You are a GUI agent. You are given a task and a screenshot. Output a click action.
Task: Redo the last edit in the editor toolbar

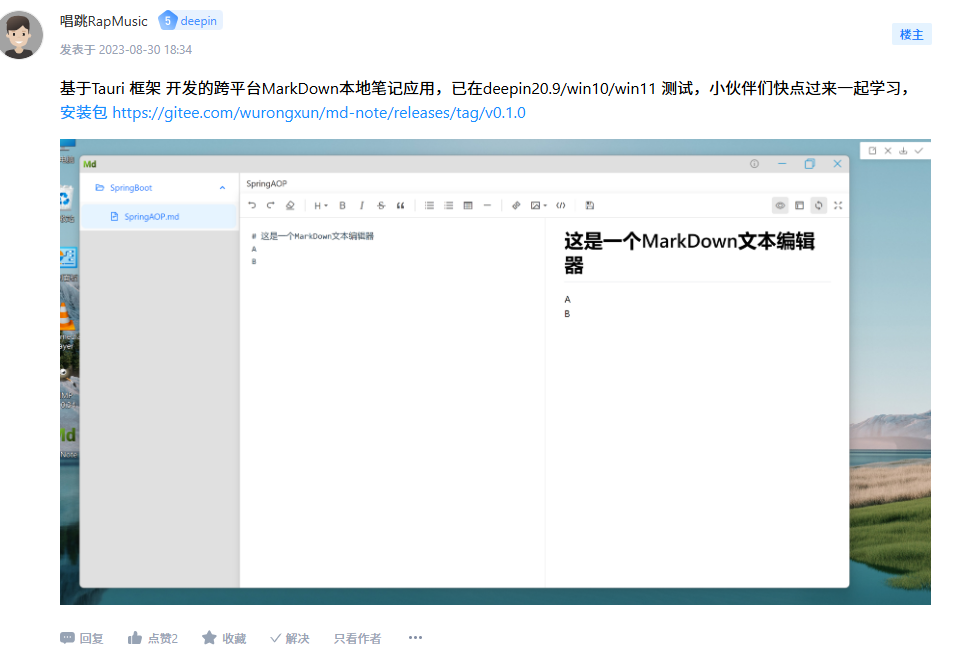tap(270, 206)
